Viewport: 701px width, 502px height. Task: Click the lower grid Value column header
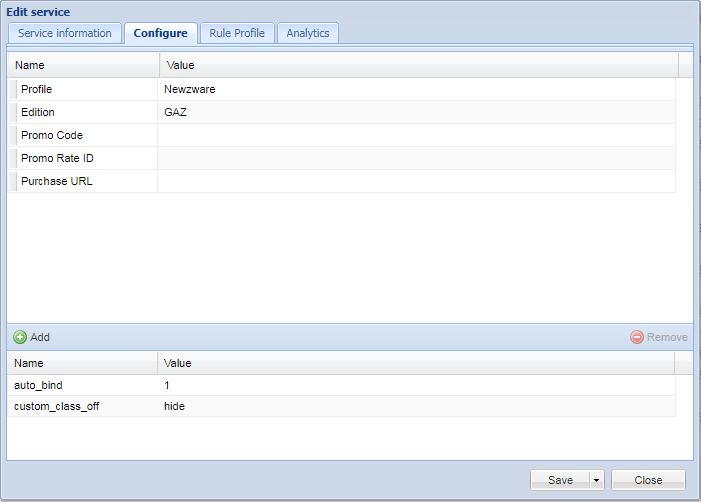[x=416, y=363]
